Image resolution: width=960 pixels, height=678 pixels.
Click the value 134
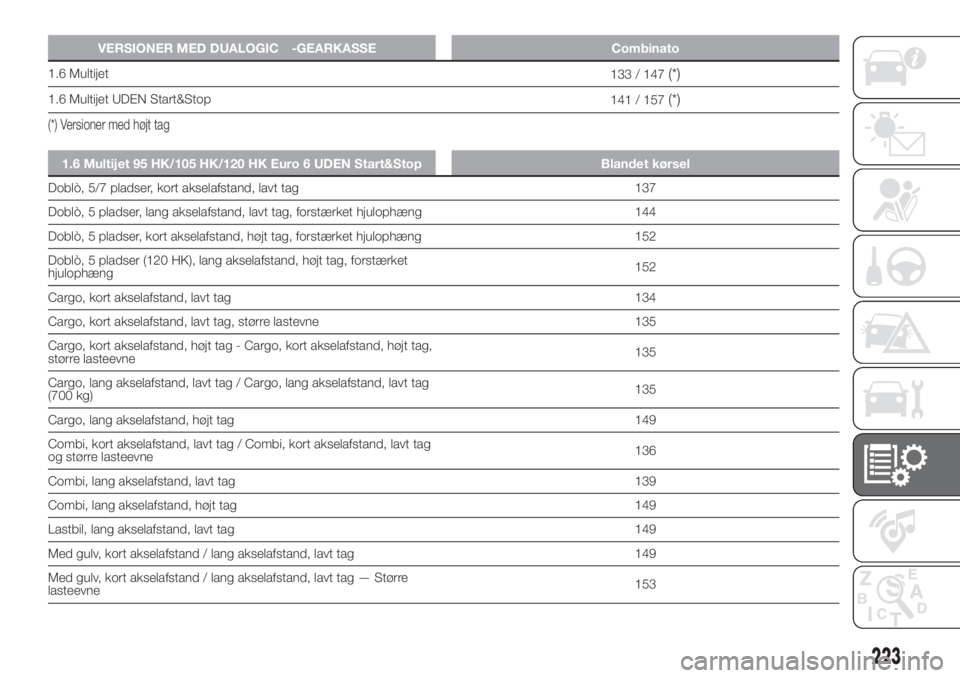point(645,298)
